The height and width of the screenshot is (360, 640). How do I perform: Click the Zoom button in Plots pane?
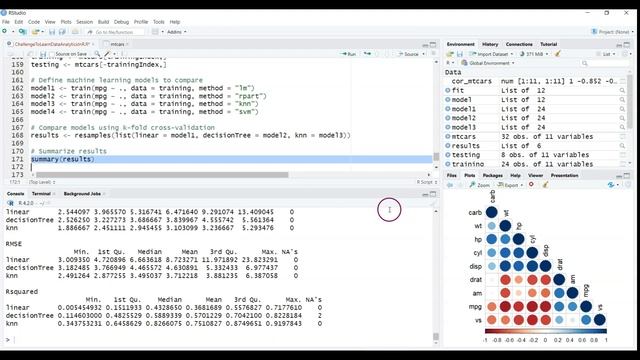tap(480, 185)
